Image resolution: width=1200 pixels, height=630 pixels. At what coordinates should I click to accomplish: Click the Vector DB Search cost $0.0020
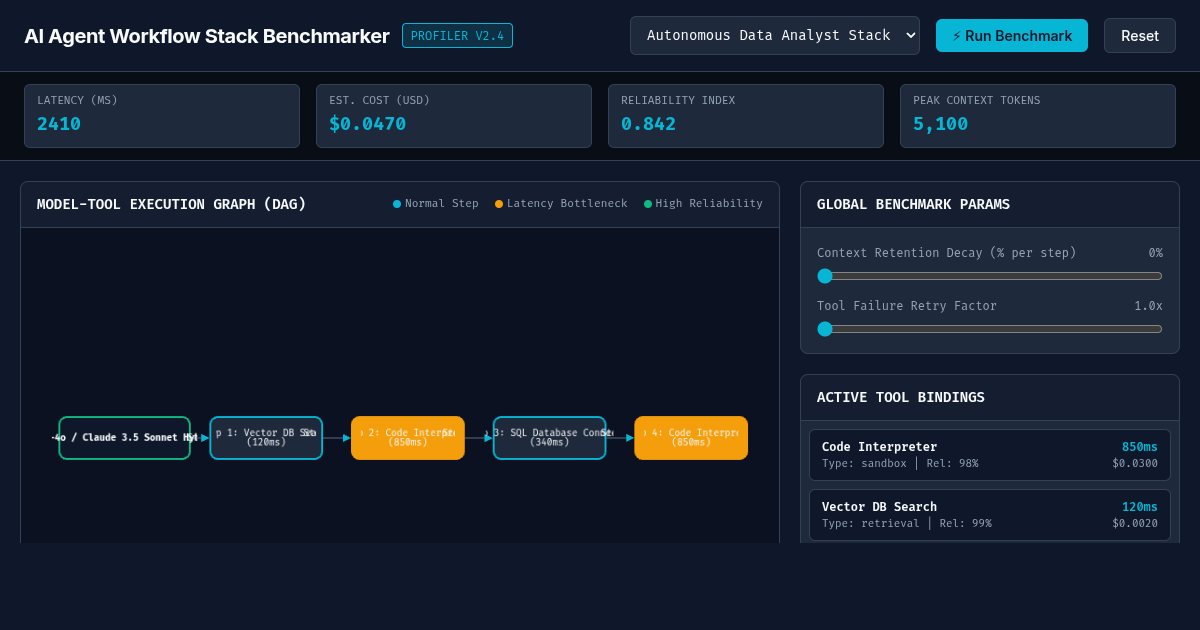[x=1135, y=524]
